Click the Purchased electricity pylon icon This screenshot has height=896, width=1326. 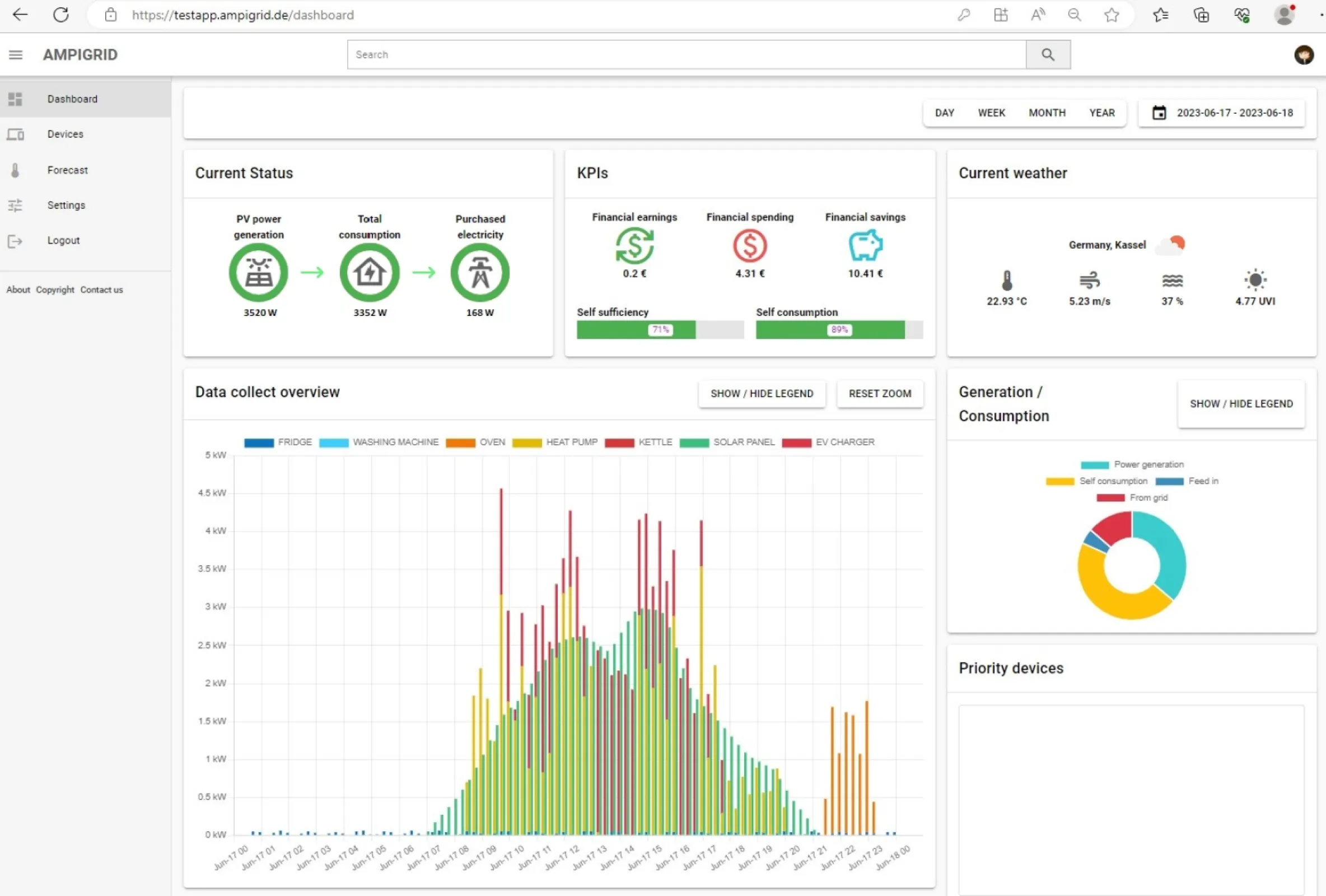pos(480,272)
